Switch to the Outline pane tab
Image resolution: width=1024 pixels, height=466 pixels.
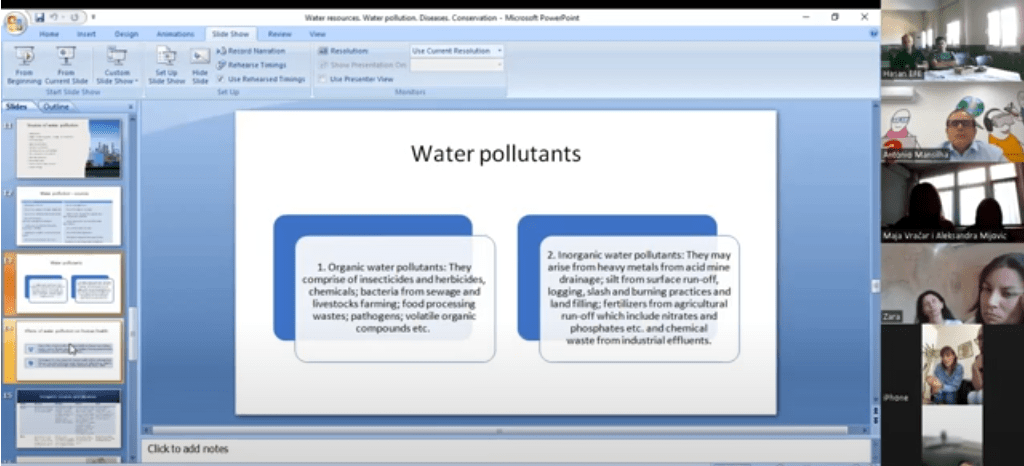coord(56,106)
